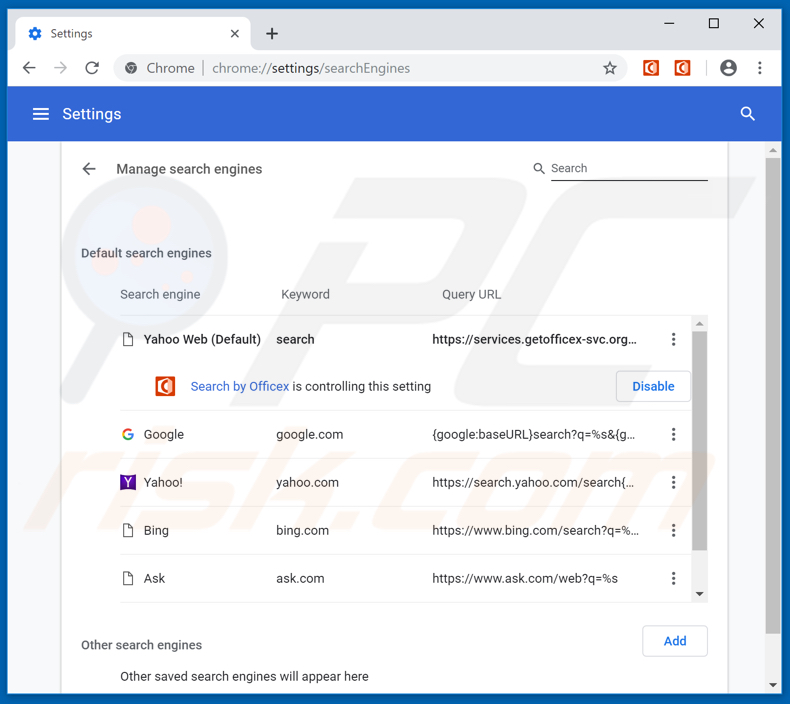Open the Chrome profile avatar menu
Screen dimensions: 790x704
[728, 68]
